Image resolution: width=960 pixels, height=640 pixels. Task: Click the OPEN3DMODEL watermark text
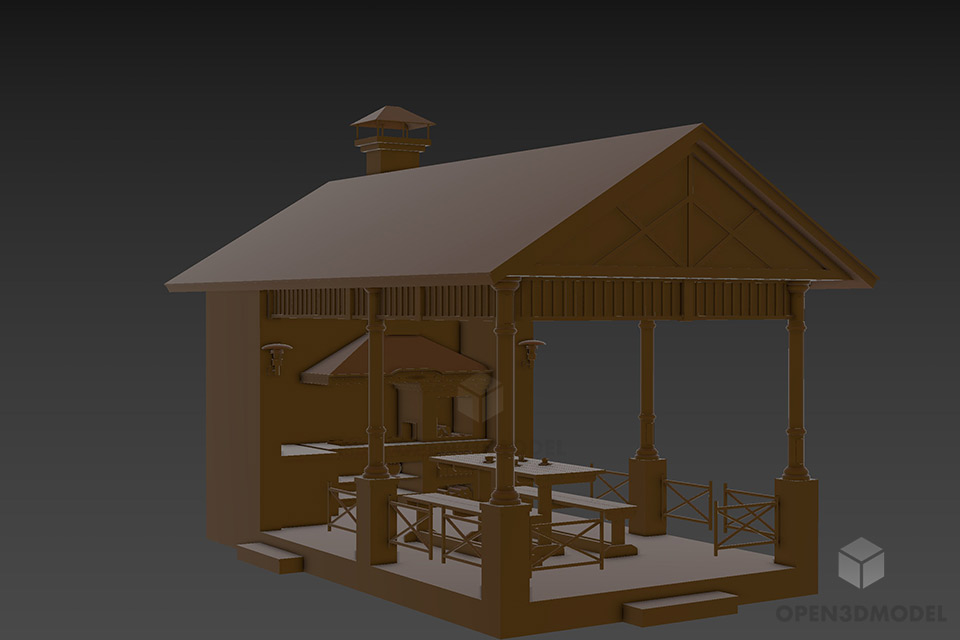pos(860,612)
